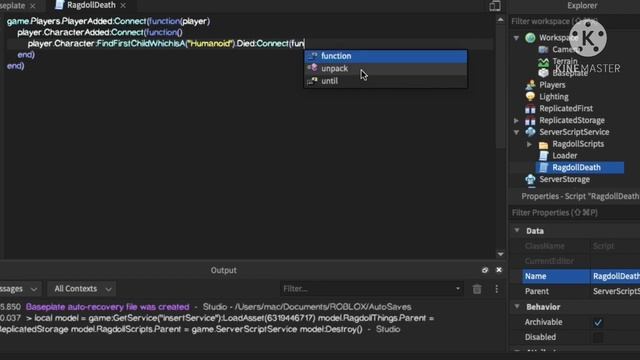Select ServerScriptService in the Explorer
The image size is (640, 360).
coord(574,132)
